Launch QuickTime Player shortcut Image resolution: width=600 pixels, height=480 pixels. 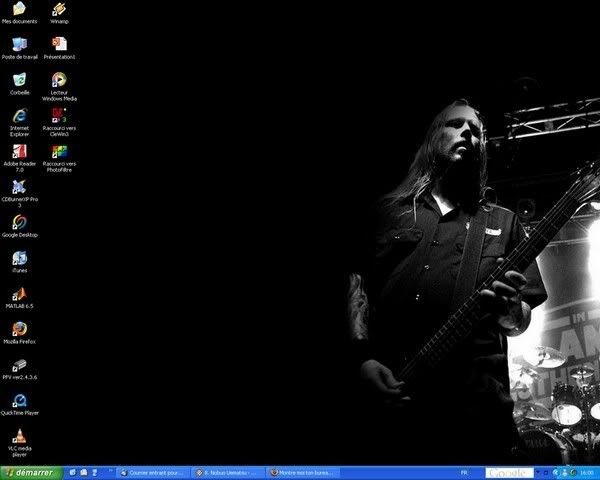[19, 400]
